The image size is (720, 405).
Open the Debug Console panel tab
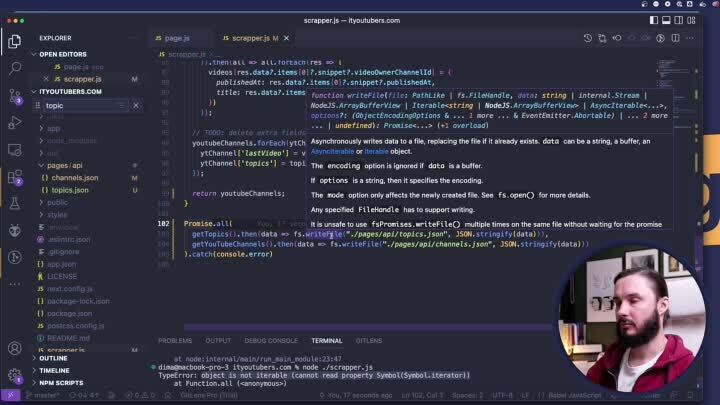(271, 341)
